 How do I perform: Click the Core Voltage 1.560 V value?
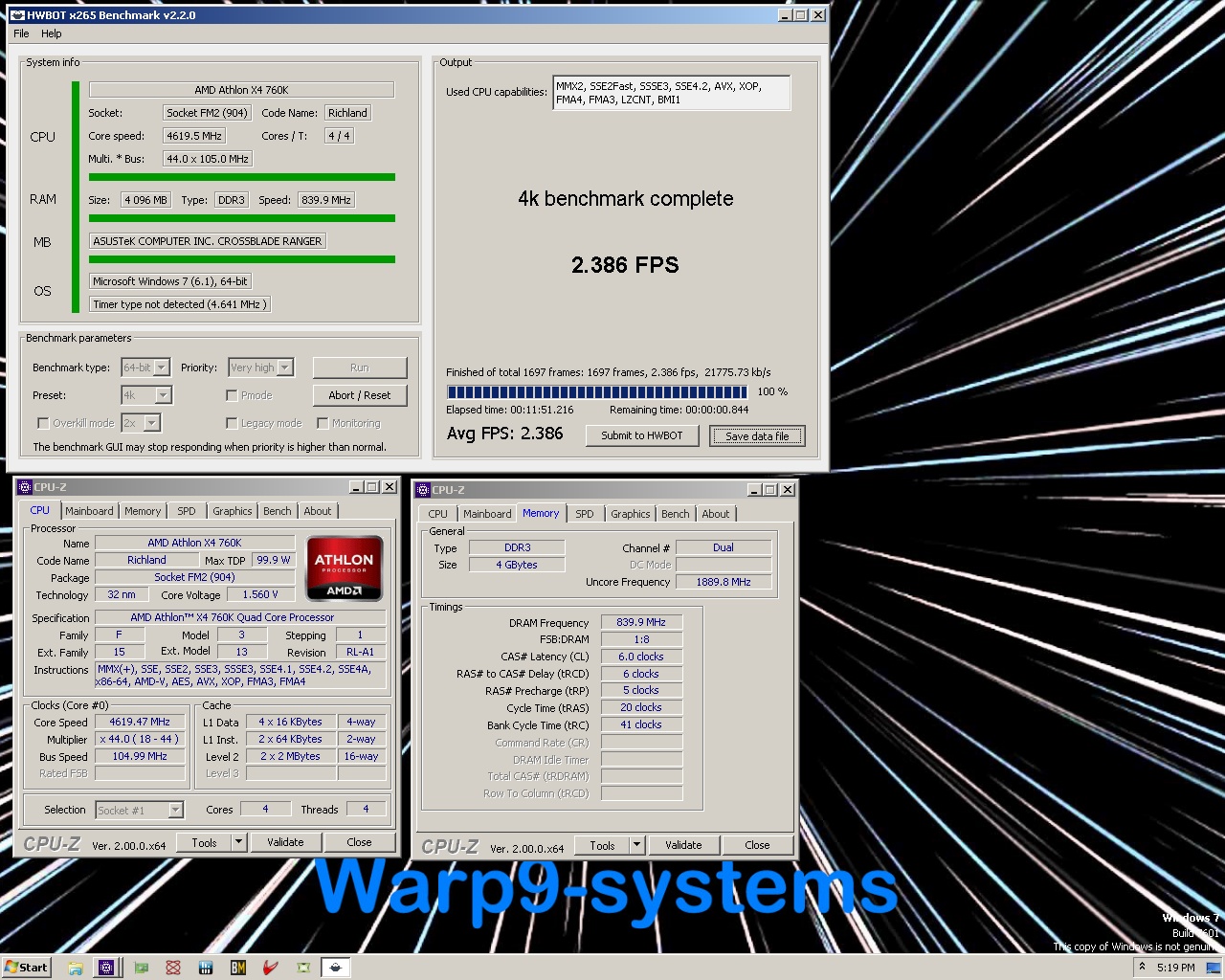click(x=260, y=594)
